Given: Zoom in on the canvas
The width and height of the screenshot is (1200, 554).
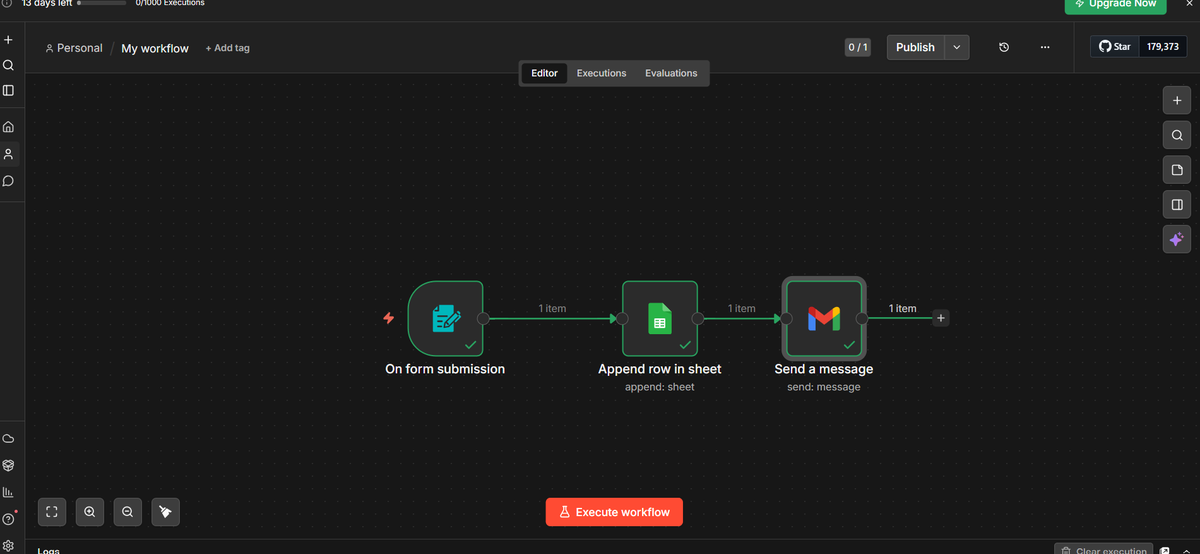Looking at the screenshot, I should click(90, 512).
